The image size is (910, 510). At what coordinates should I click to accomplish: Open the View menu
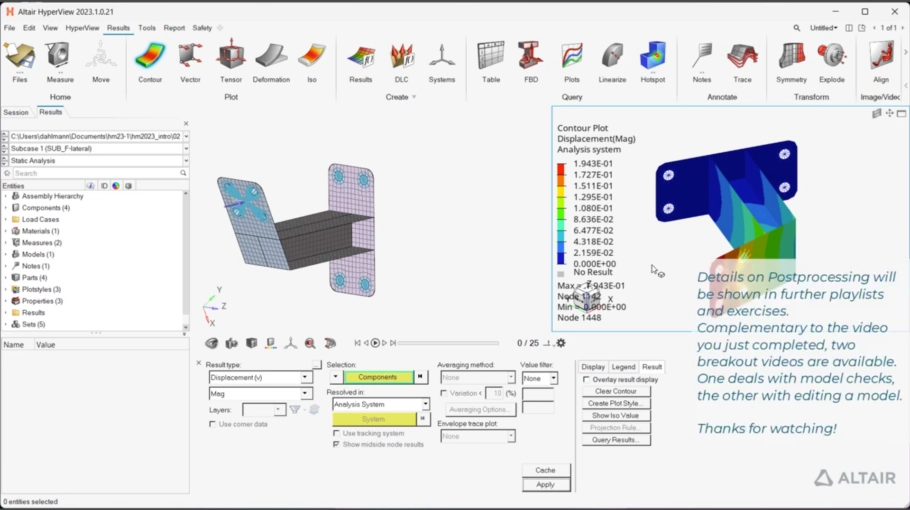click(x=50, y=28)
